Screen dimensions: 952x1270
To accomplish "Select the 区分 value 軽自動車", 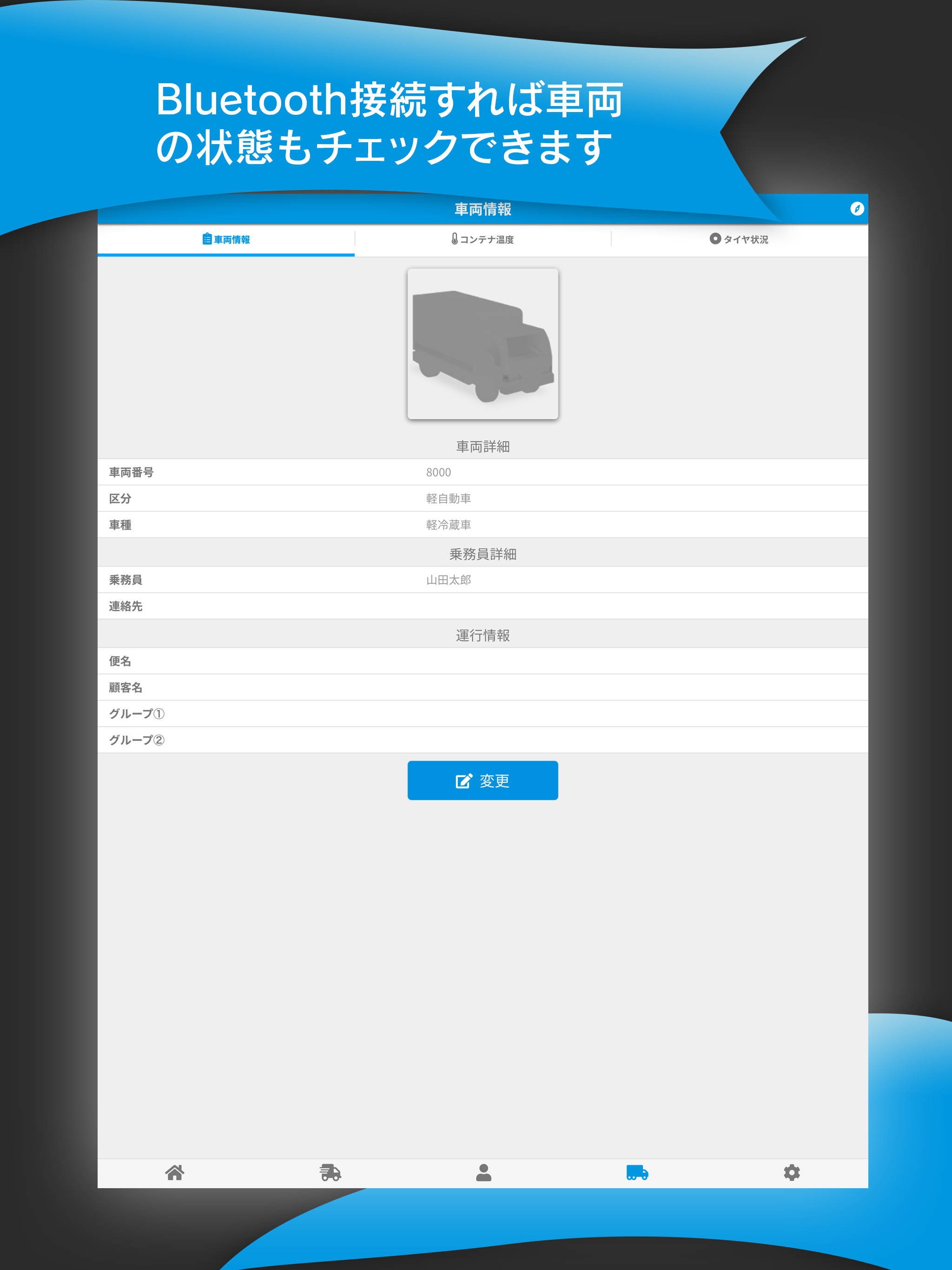I will pos(449,499).
